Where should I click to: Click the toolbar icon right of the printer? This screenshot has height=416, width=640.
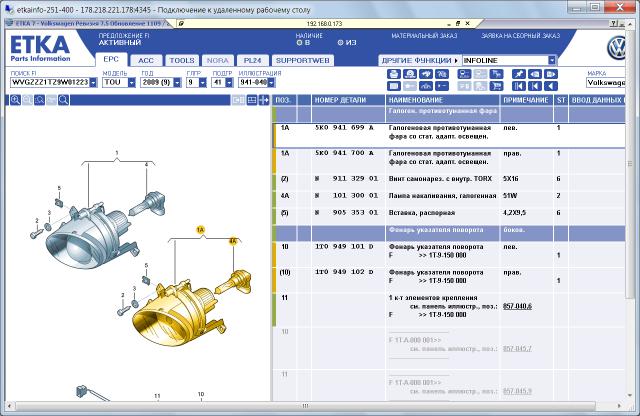coord(409,74)
